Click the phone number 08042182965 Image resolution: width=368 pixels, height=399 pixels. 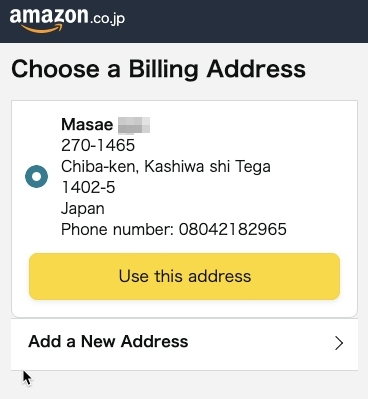click(233, 229)
